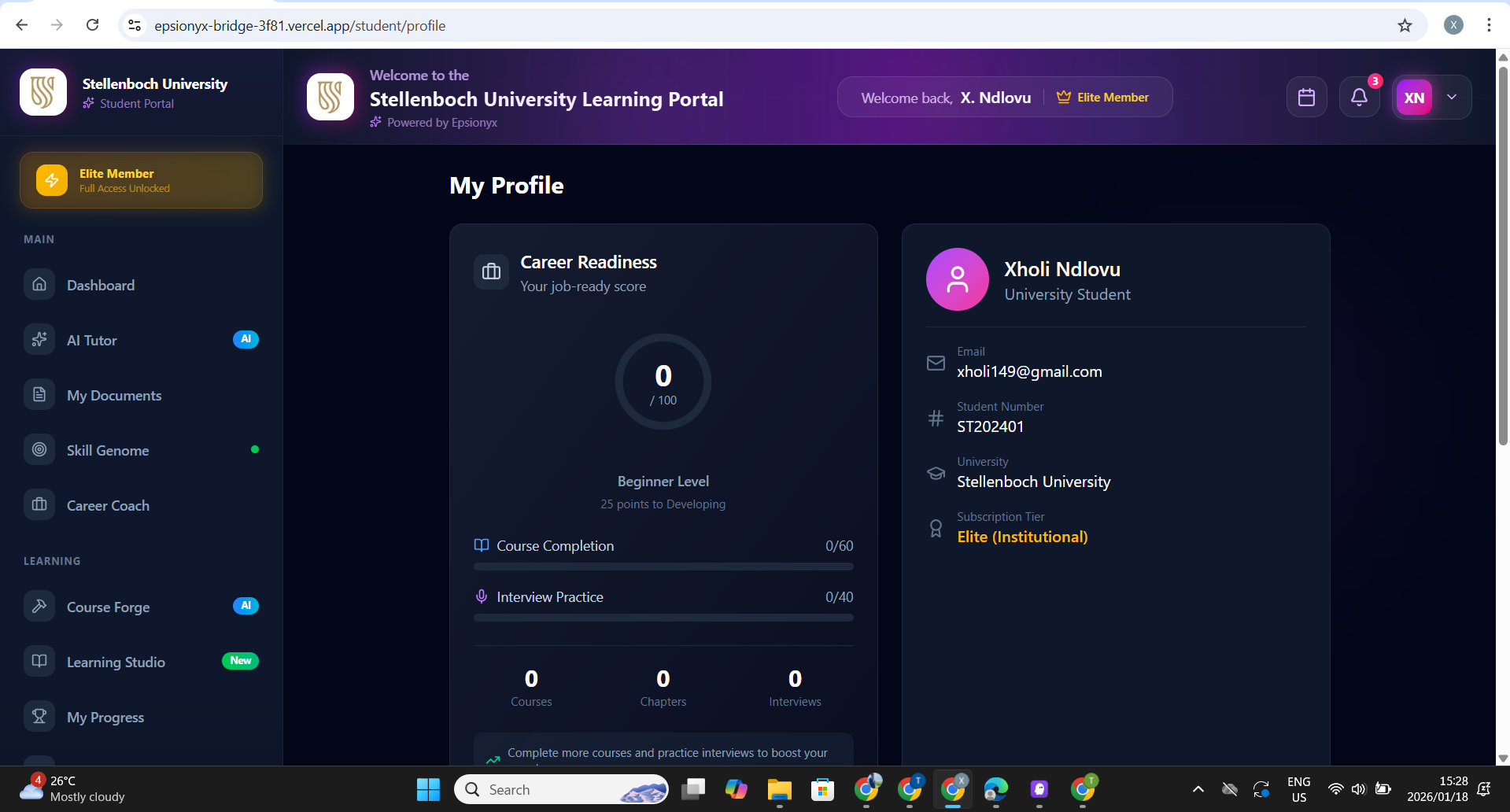Click the profile avatar of Xholi Ndlovu
This screenshot has width=1510, height=812.
(x=958, y=279)
